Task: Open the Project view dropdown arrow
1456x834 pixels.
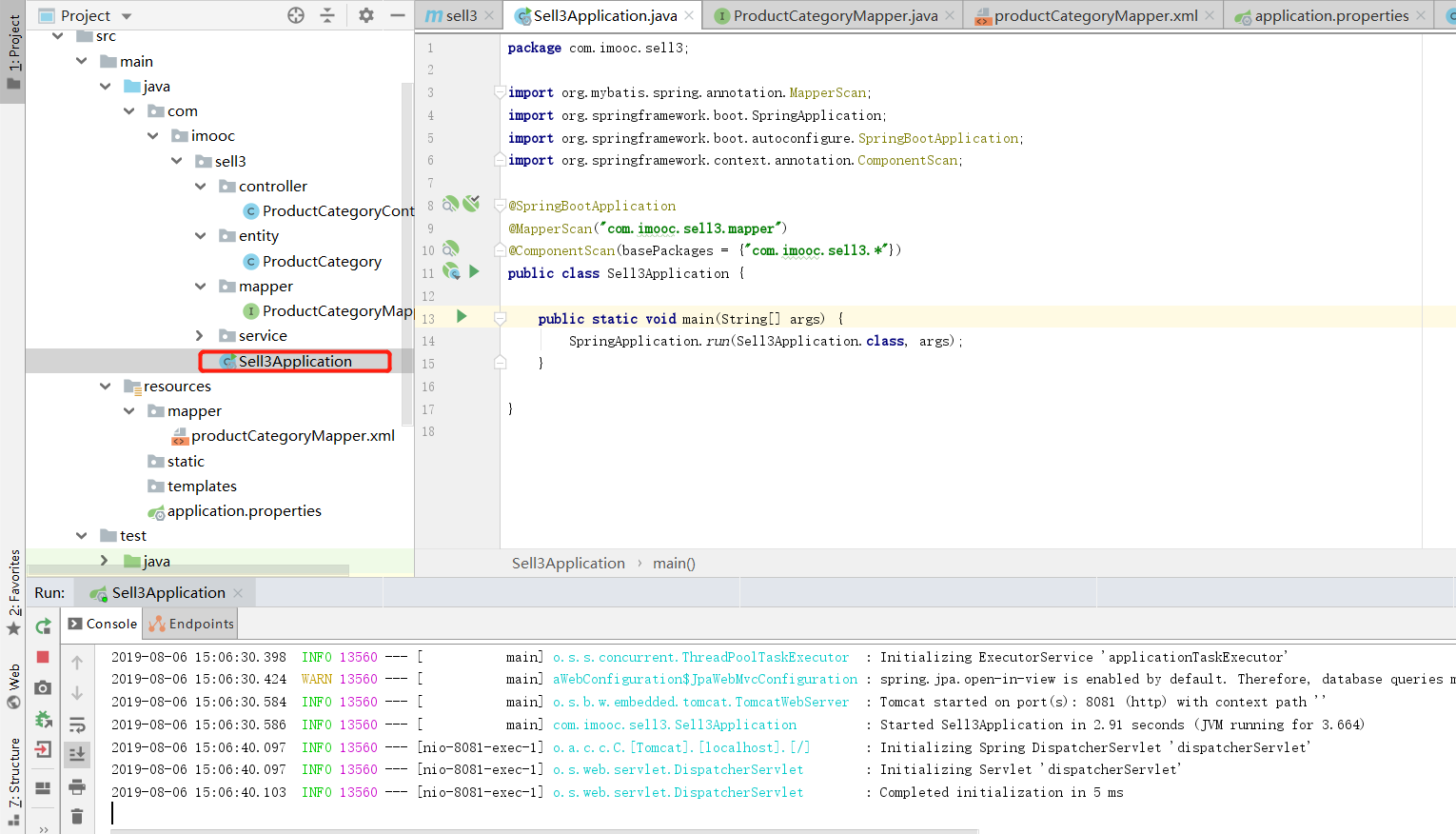Action: click(x=127, y=16)
